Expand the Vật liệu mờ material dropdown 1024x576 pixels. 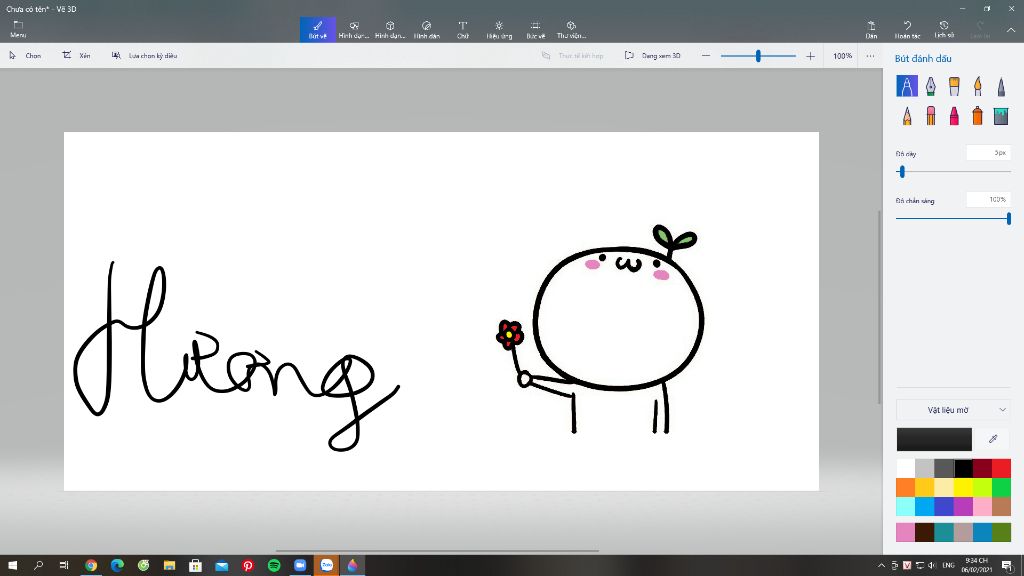[x=953, y=410]
